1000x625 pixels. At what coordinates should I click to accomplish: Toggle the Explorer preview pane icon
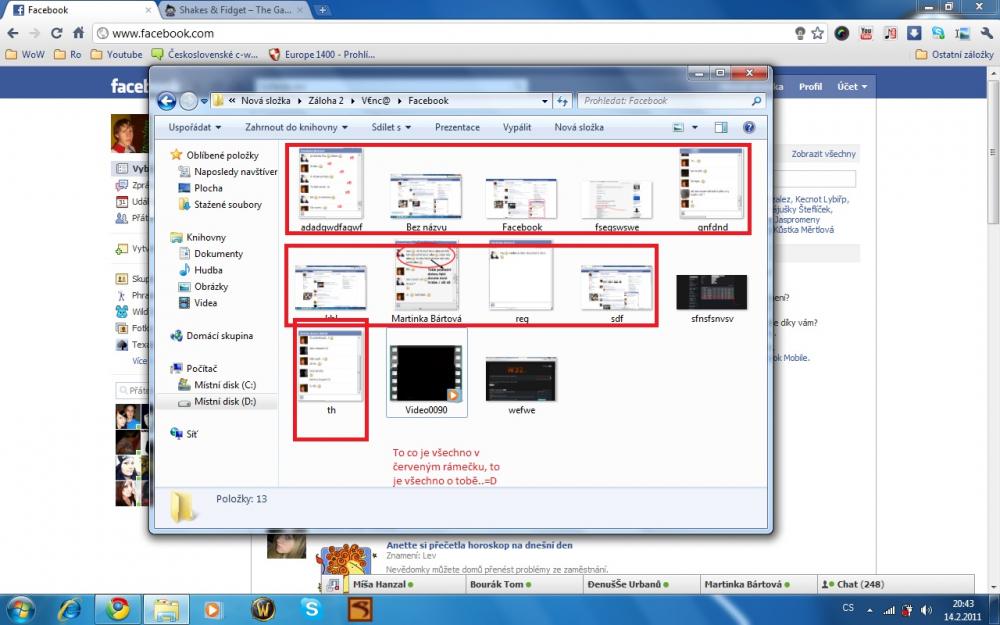coord(721,128)
